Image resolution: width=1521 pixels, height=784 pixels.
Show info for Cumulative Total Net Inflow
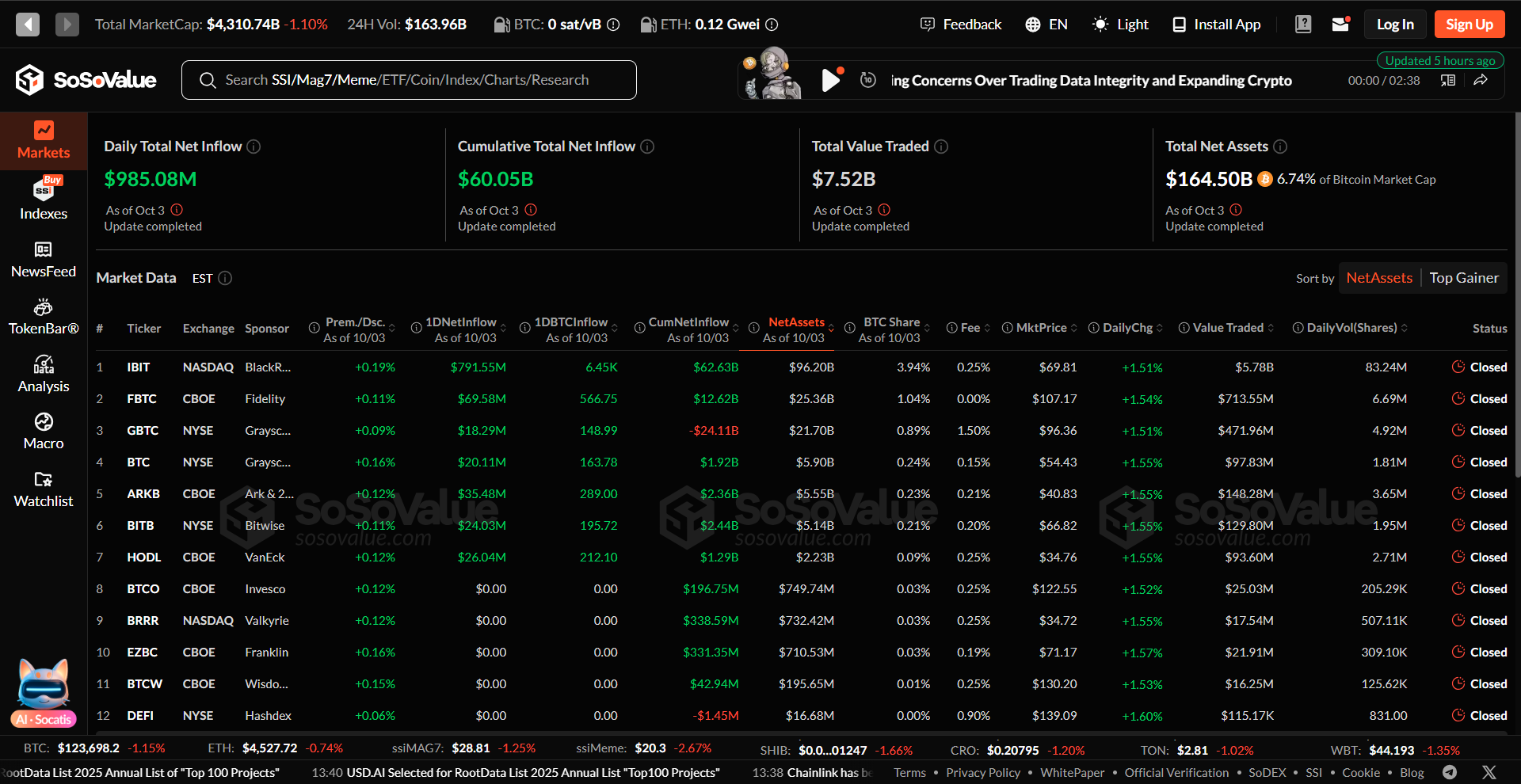coord(647,147)
